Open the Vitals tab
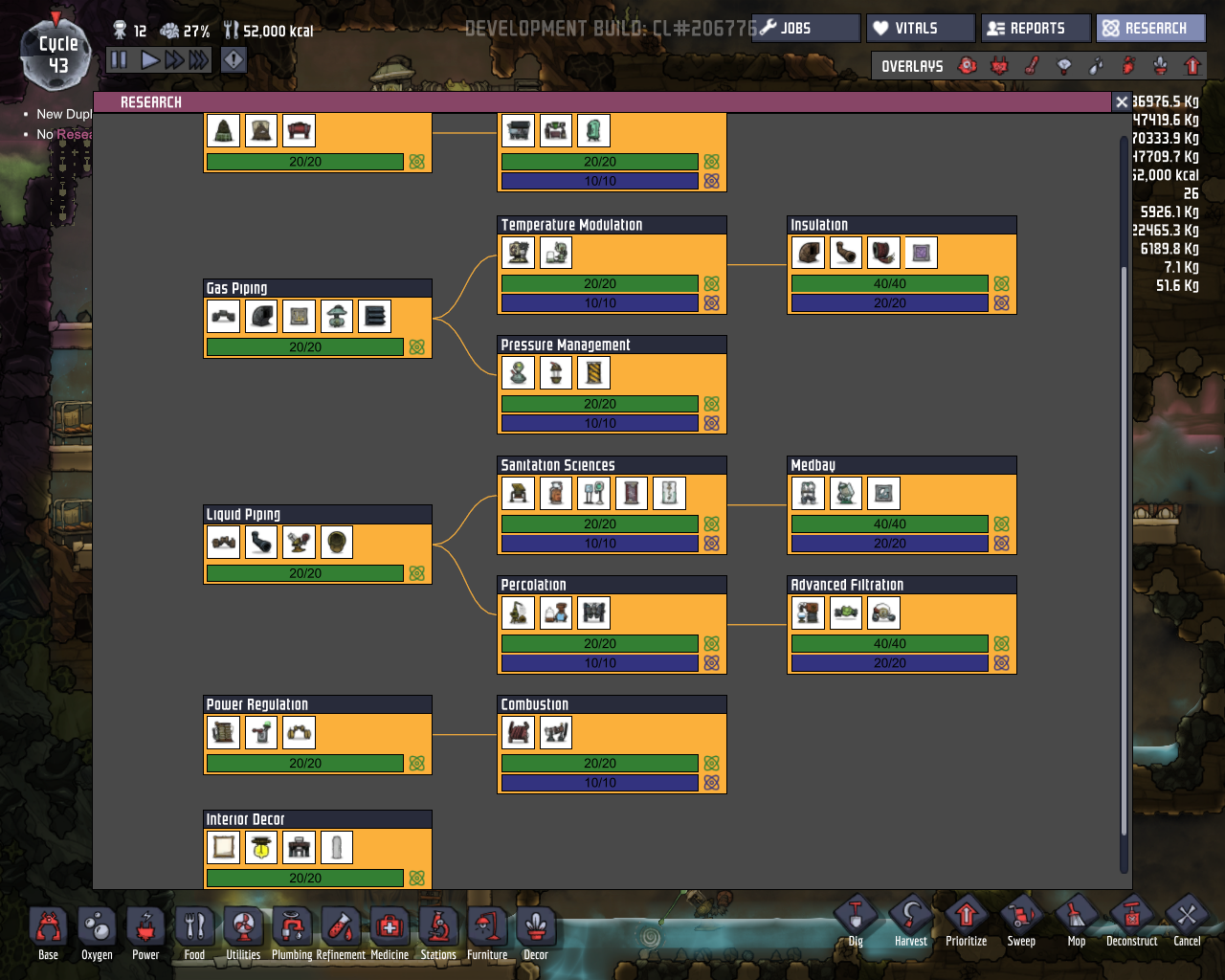 pyautogui.click(x=920, y=29)
